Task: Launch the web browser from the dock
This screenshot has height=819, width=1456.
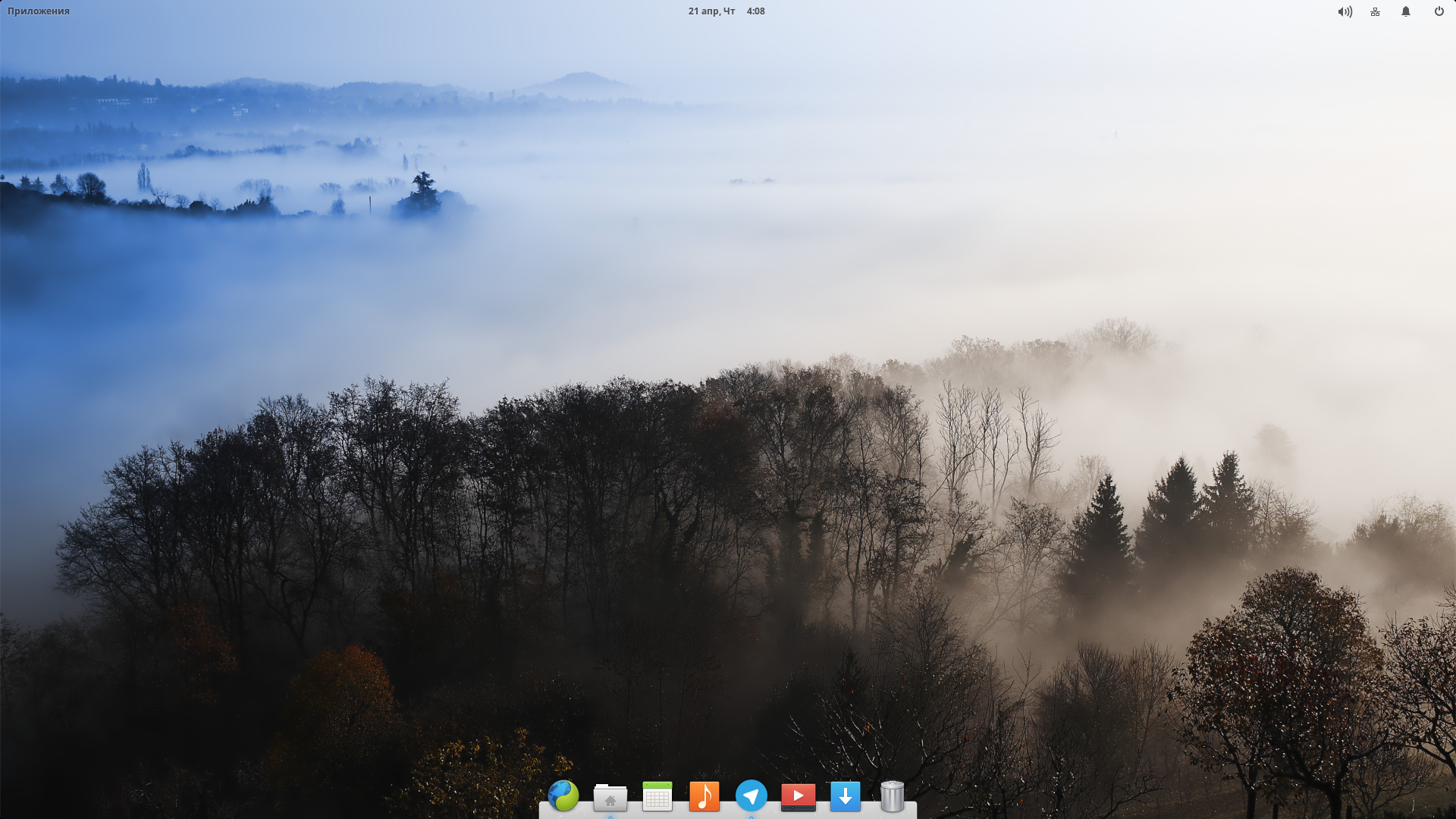Action: tap(563, 795)
